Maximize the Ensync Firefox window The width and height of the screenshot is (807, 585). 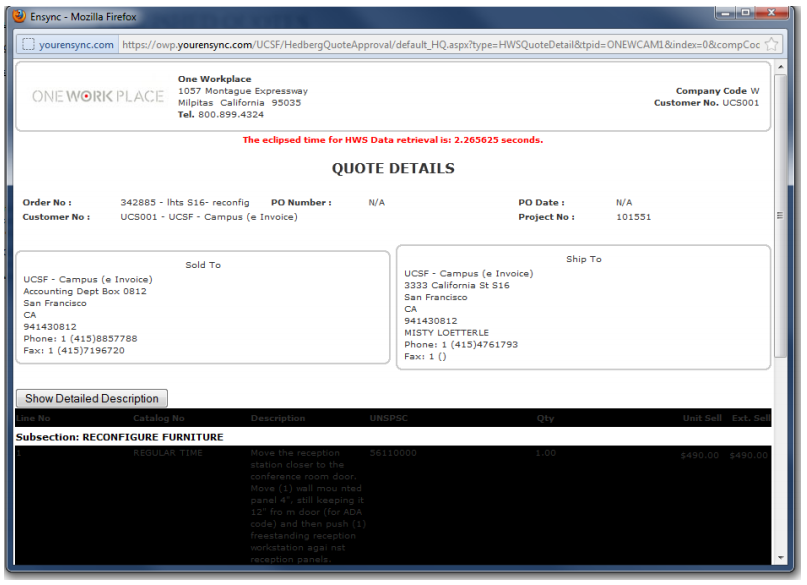745,13
